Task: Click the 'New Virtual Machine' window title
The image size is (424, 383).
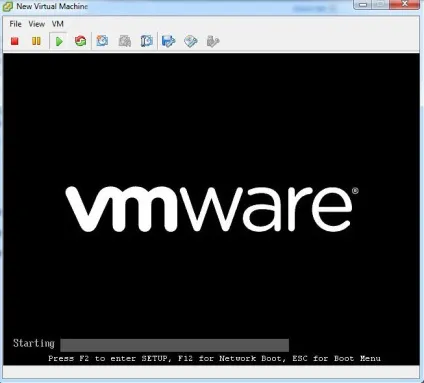Action: (x=52, y=6)
